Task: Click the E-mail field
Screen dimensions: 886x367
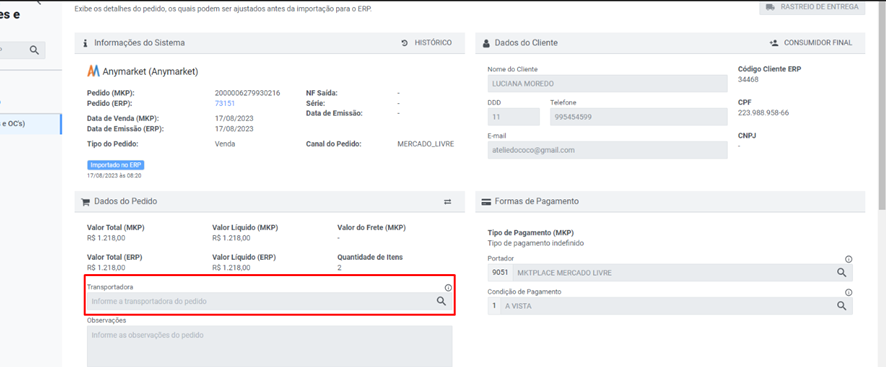Action: pyautogui.click(x=607, y=150)
